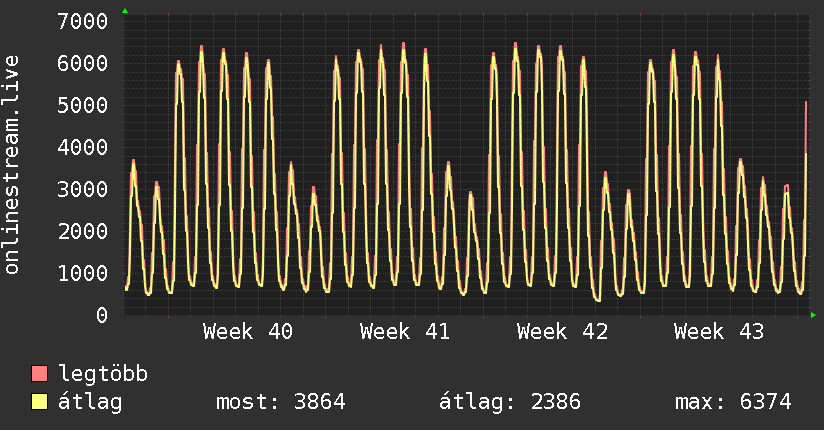Click the 3000 y-axis label
This screenshot has height=430, width=824.
83,189
